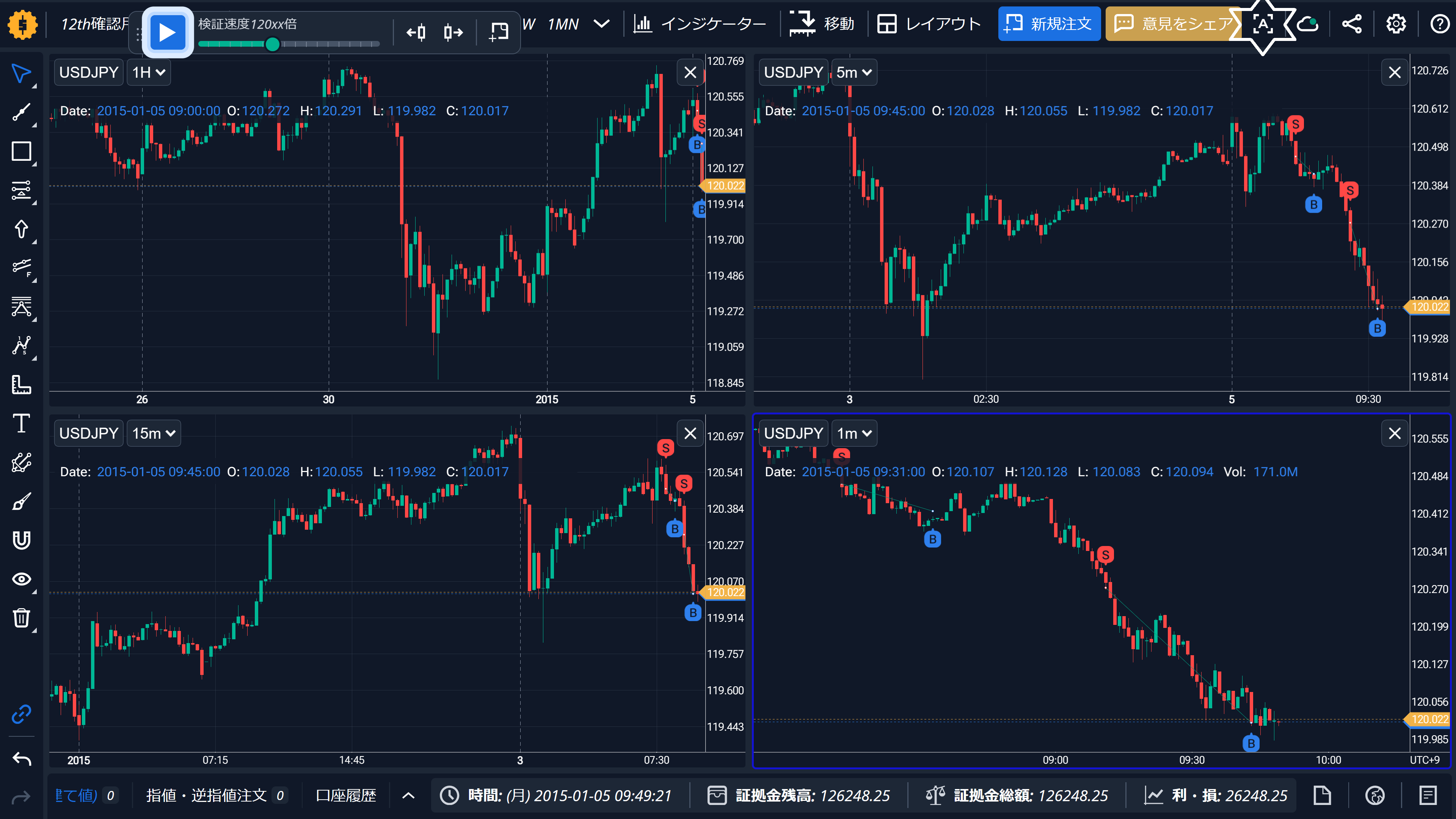The image size is (1456, 819).
Task: Click the 新規注文 button
Action: pyautogui.click(x=1049, y=24)
